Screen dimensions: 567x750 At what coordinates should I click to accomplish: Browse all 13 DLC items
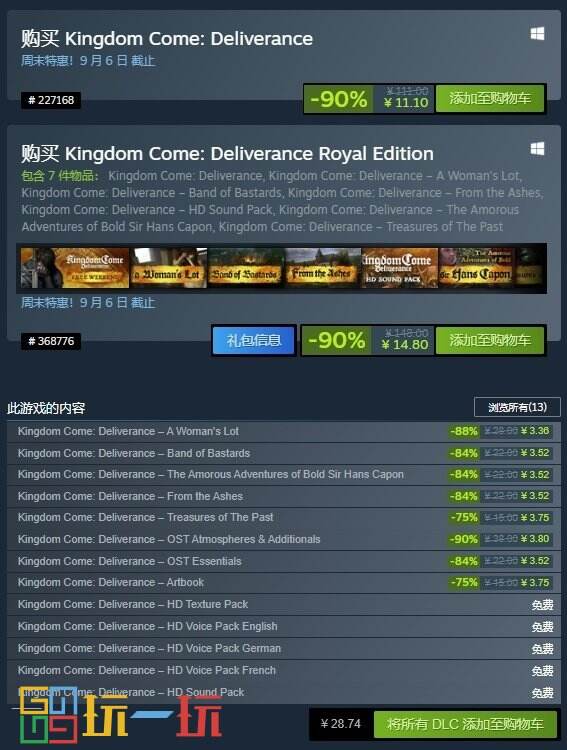click(517, 407)
